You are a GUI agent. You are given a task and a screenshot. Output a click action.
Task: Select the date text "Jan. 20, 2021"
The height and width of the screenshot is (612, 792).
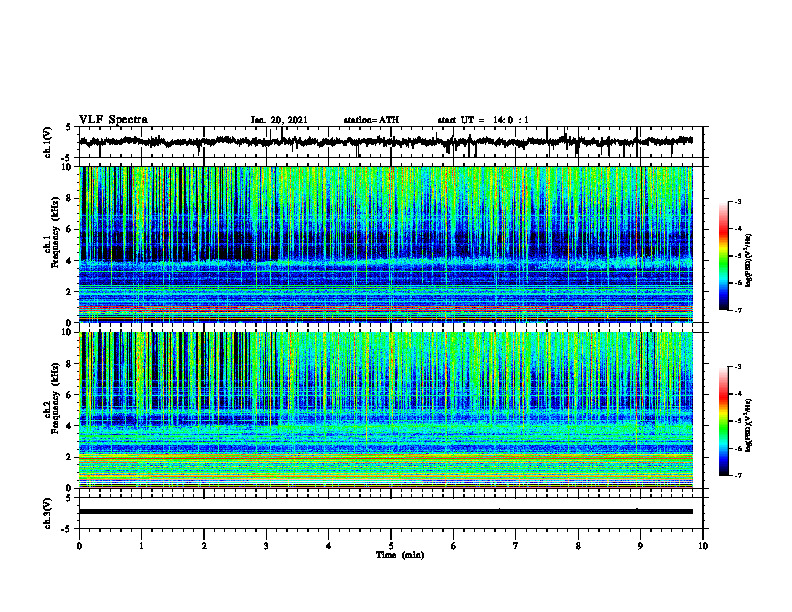point(279,120)
